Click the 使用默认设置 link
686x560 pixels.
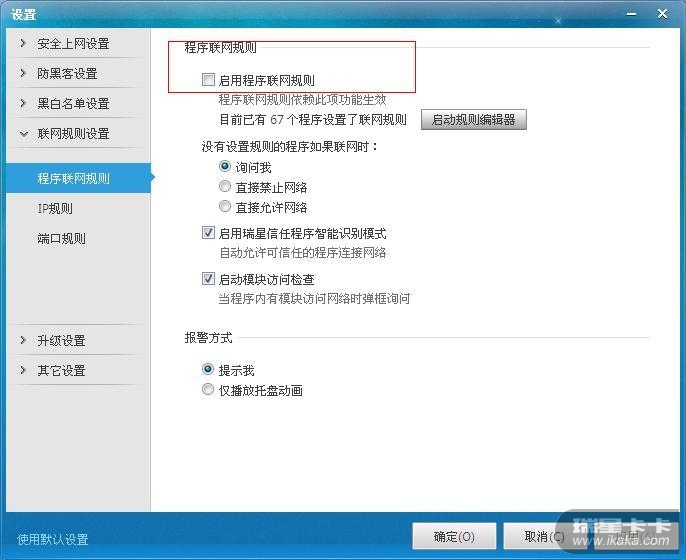pos(53,539)
